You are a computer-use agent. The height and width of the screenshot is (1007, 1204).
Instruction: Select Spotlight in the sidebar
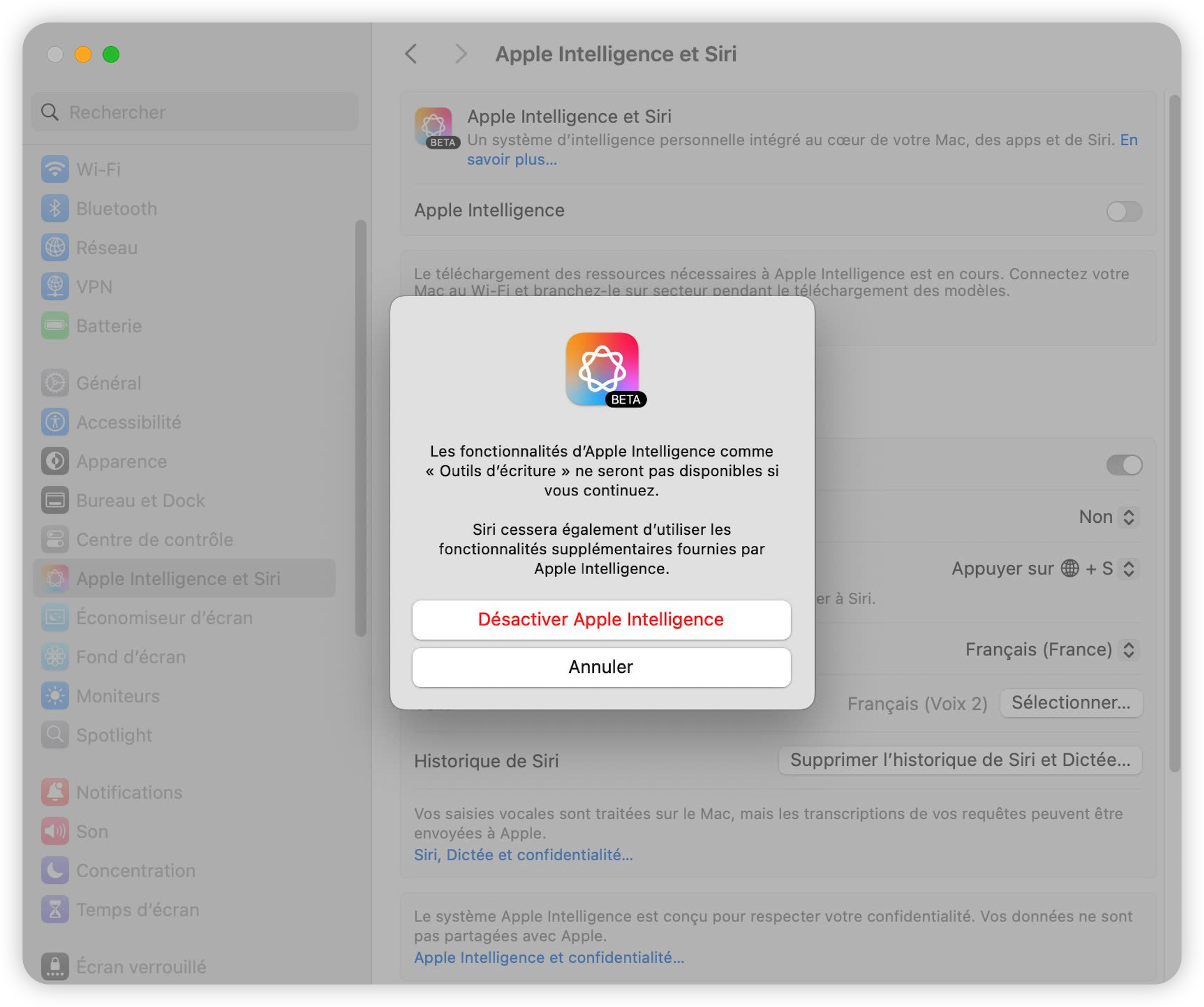(185, 735)
